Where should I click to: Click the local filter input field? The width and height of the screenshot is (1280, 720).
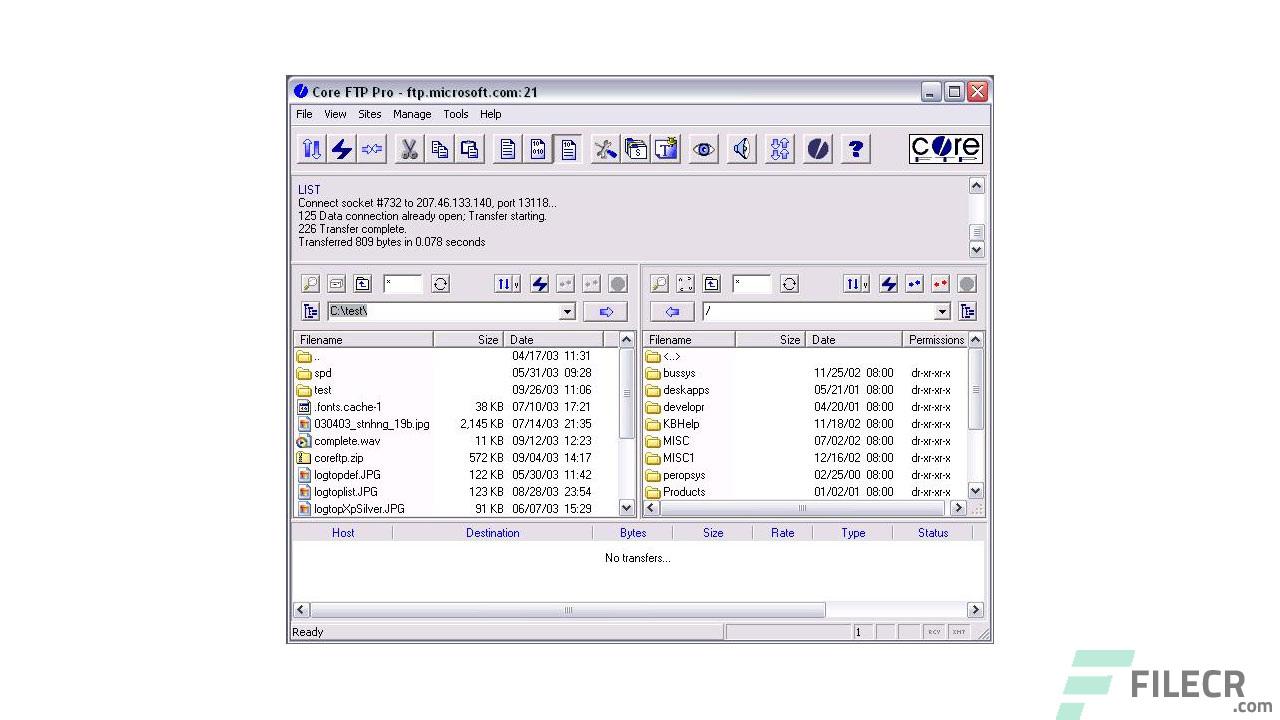click(403, 284)
